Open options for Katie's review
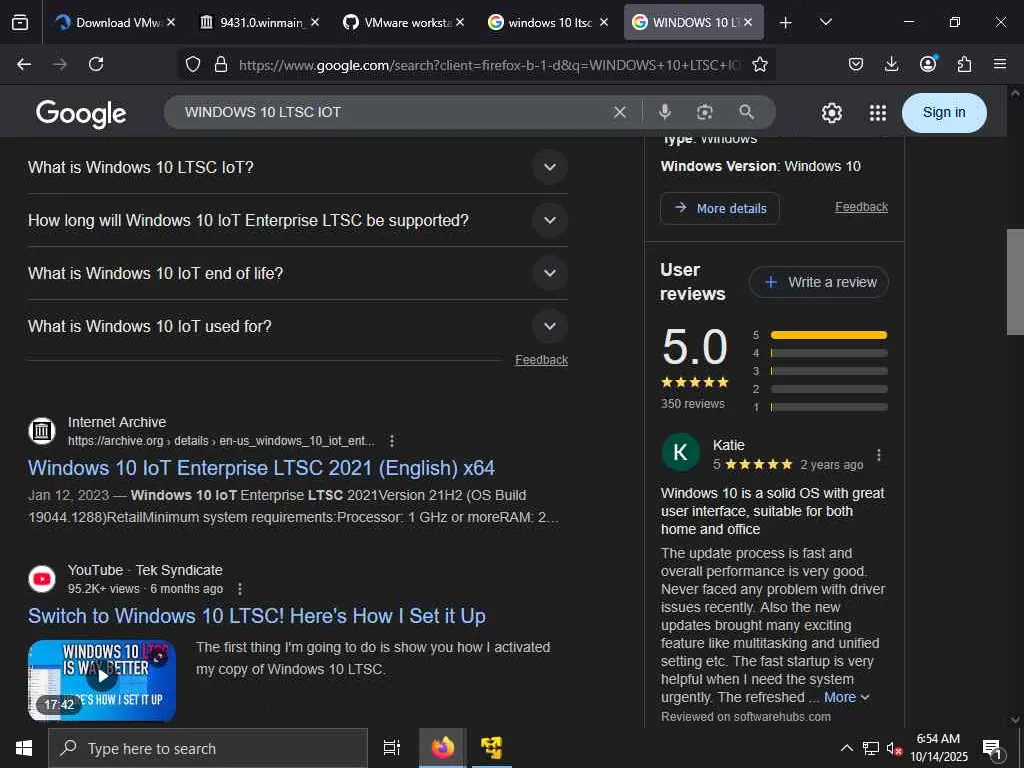The image size is (1024, 768). (x=879, y=455)
